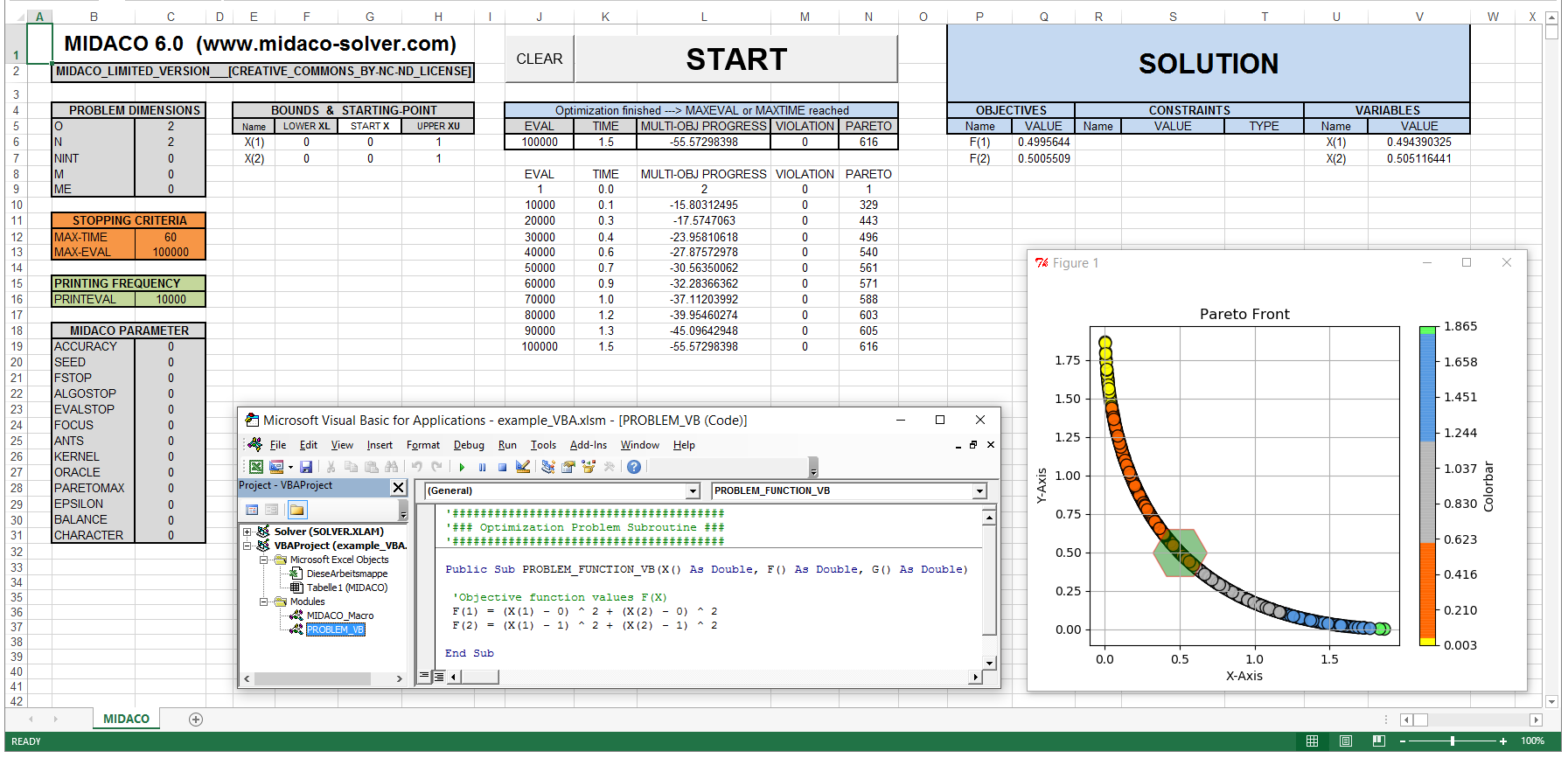Collapse the Modules folder node
The width and height of the screenshot is (1568, 758).
click(263, 602)
